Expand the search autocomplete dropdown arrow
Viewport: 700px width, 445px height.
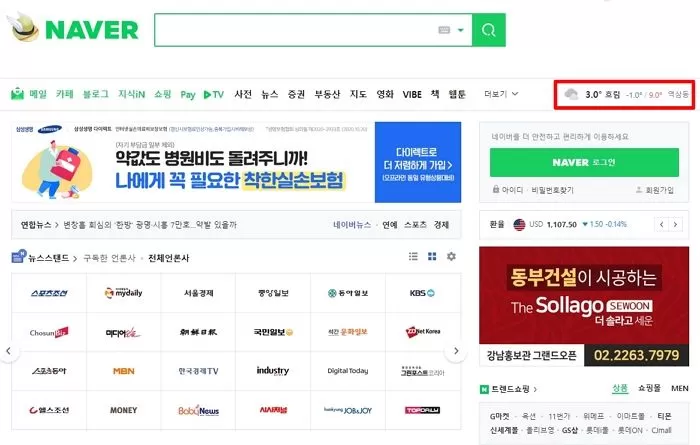[461, 30]
